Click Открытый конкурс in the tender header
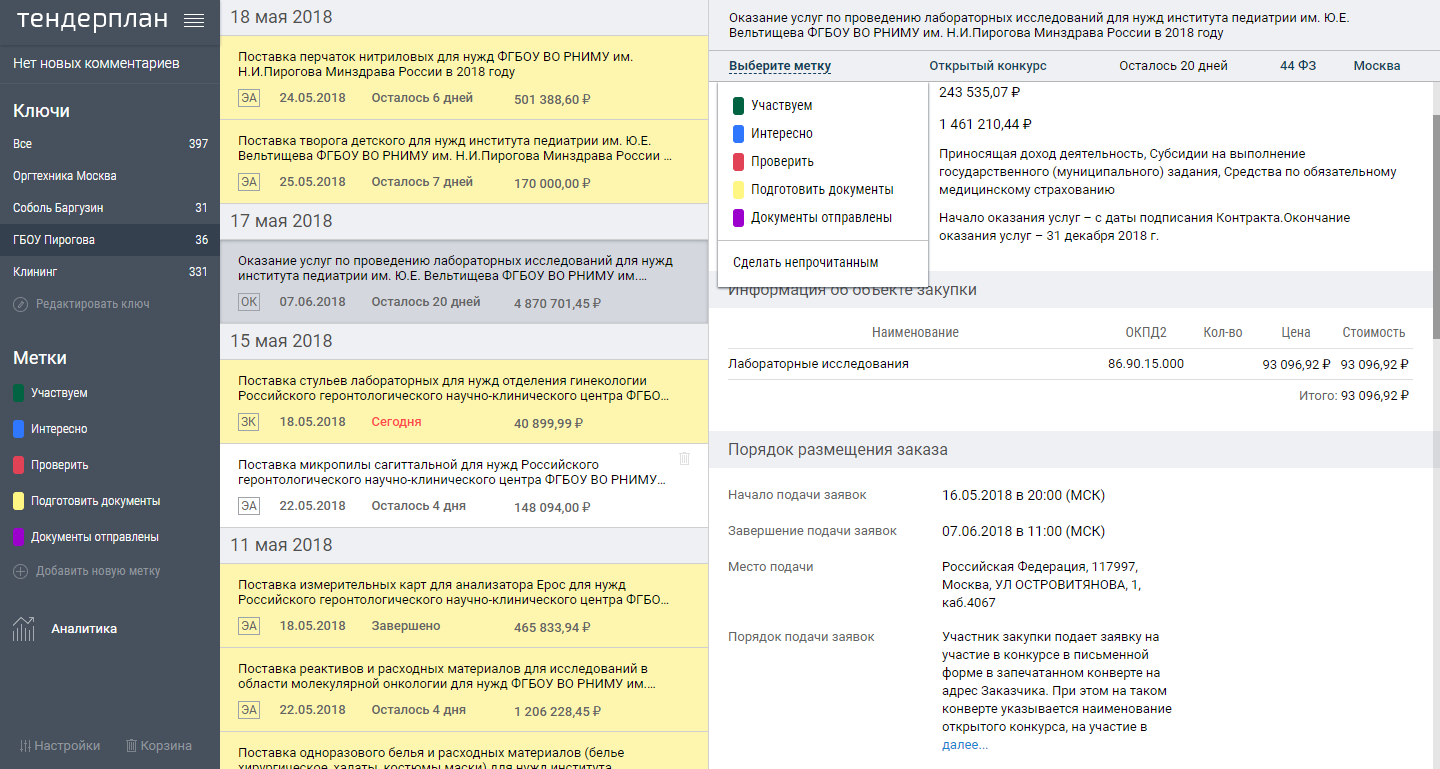Screen dimensions: 1440x769 point(988,66)
